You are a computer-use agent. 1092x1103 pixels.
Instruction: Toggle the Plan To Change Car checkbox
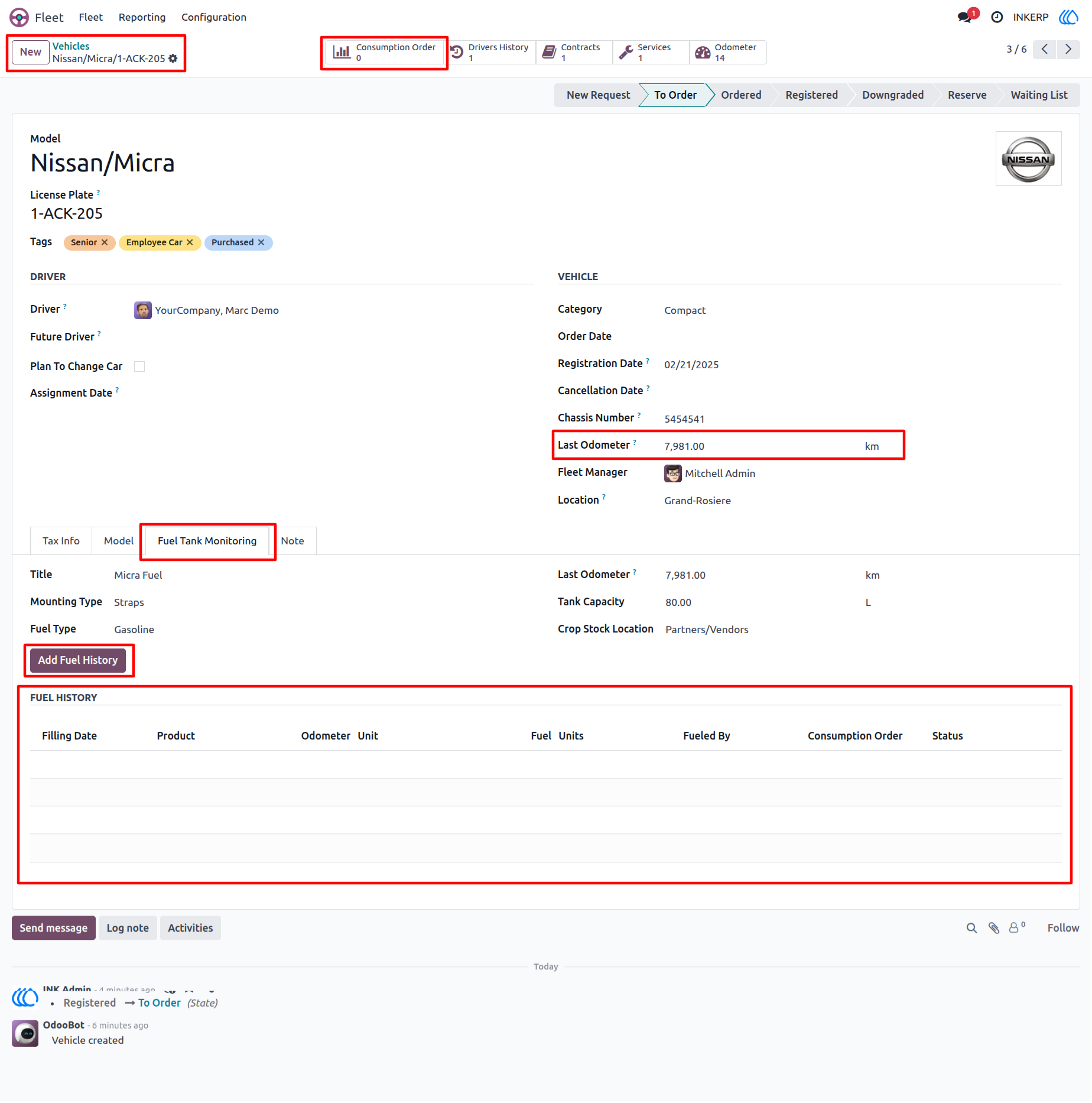[139, 366]
